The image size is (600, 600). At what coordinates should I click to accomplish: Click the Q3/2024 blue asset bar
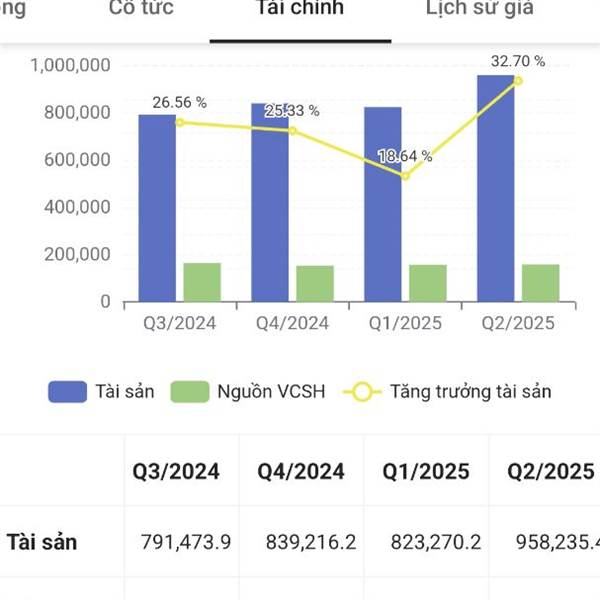coord(157,208)
